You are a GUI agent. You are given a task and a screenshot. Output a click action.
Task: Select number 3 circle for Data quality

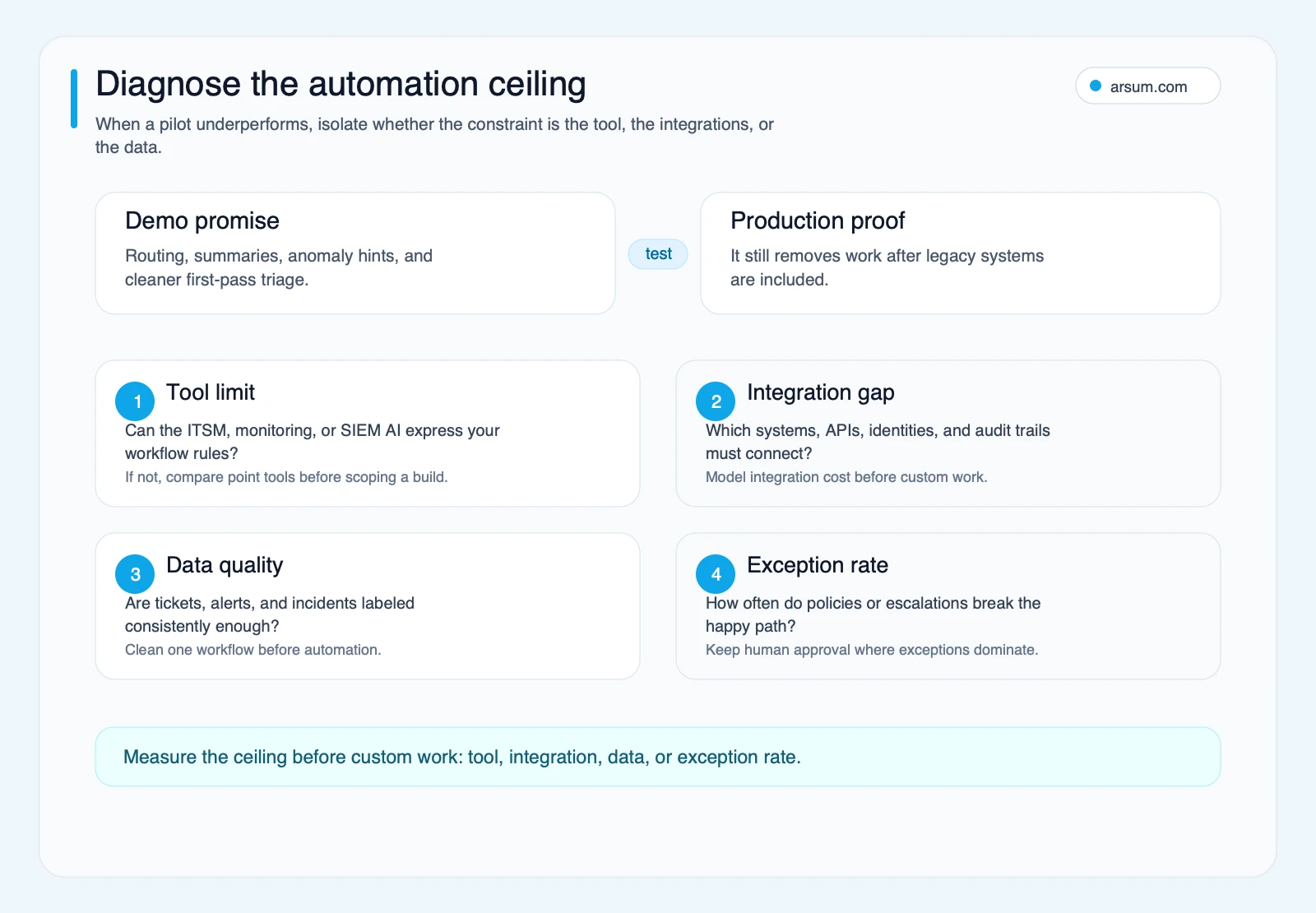[x=135, y=574]
